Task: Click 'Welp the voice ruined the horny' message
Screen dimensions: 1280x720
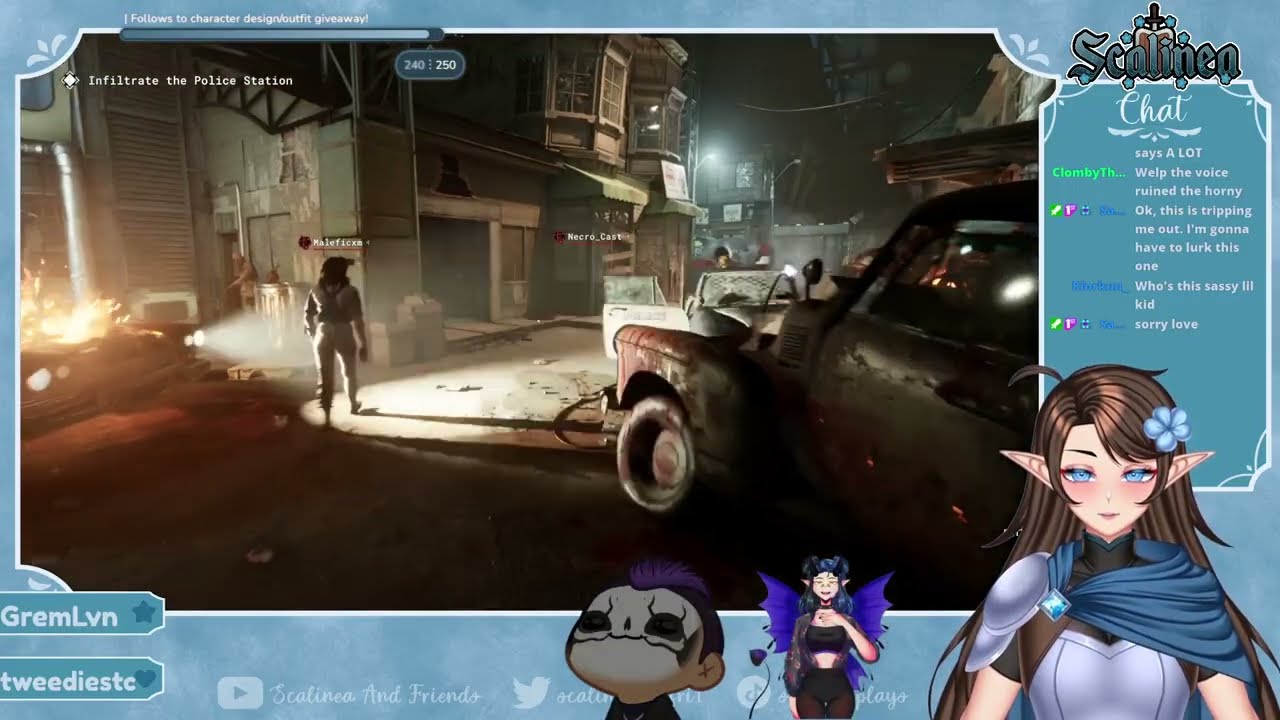Action: pyautogui.click(x=1188, y=182)
